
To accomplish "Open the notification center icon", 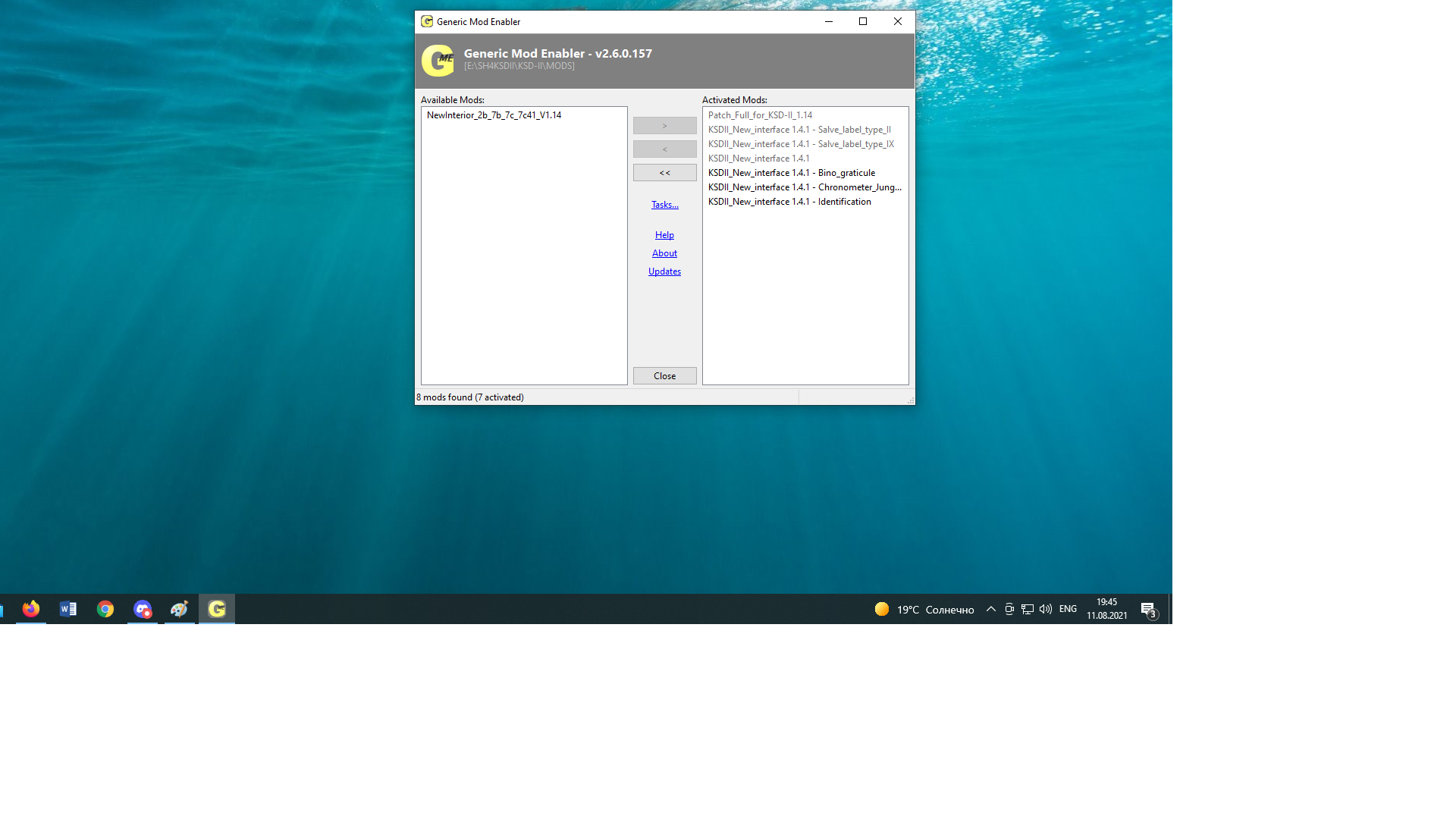I will click(x=1149, y=610).
